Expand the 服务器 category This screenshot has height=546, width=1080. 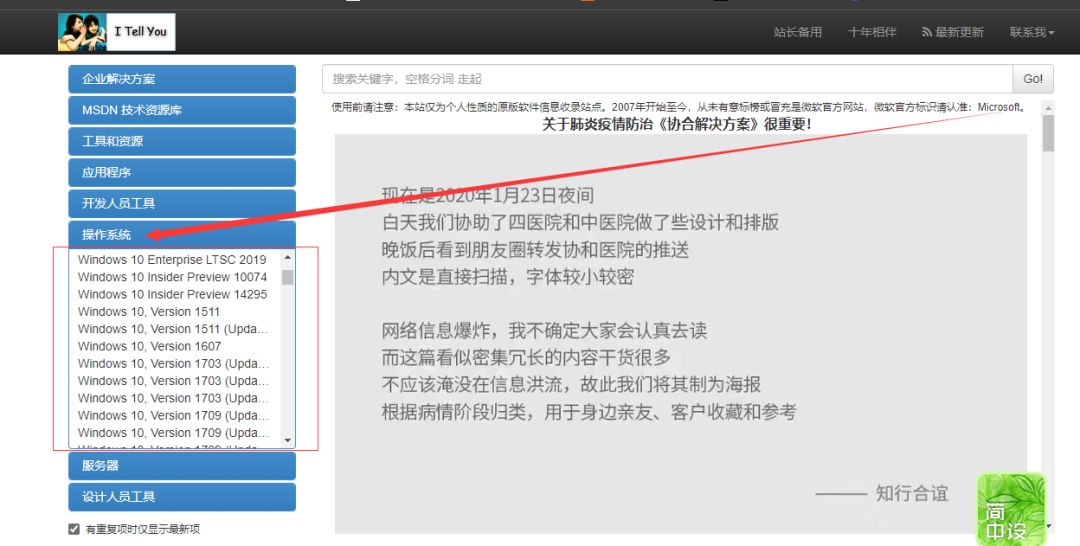(182, 466)
